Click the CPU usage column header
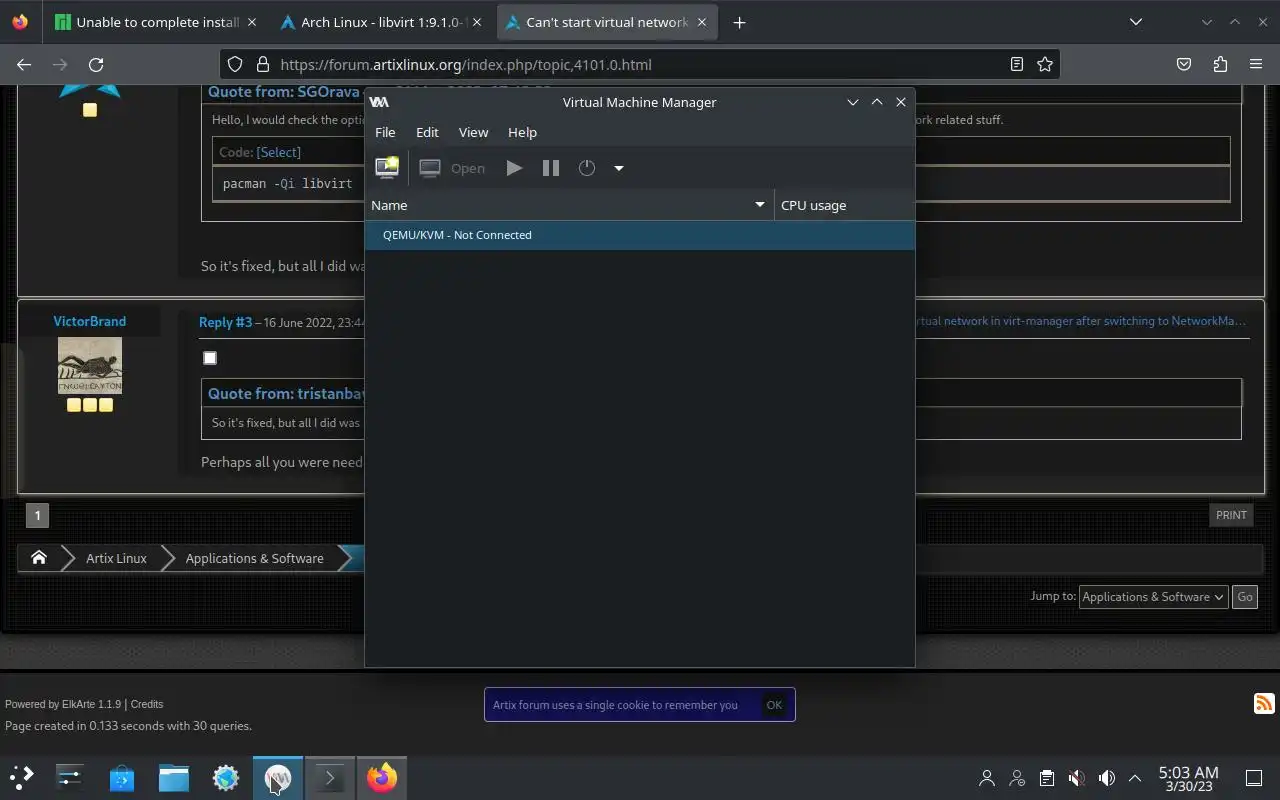 click(x=844, y=205)
